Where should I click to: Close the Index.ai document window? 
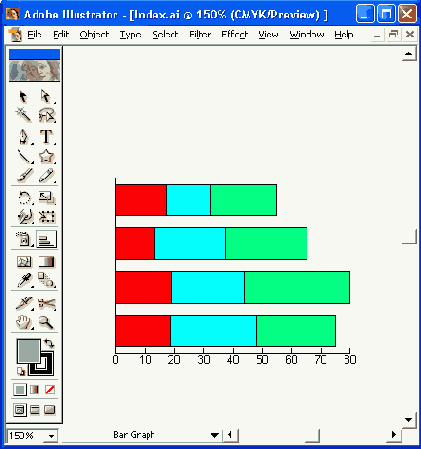click(x=410, y=35)
